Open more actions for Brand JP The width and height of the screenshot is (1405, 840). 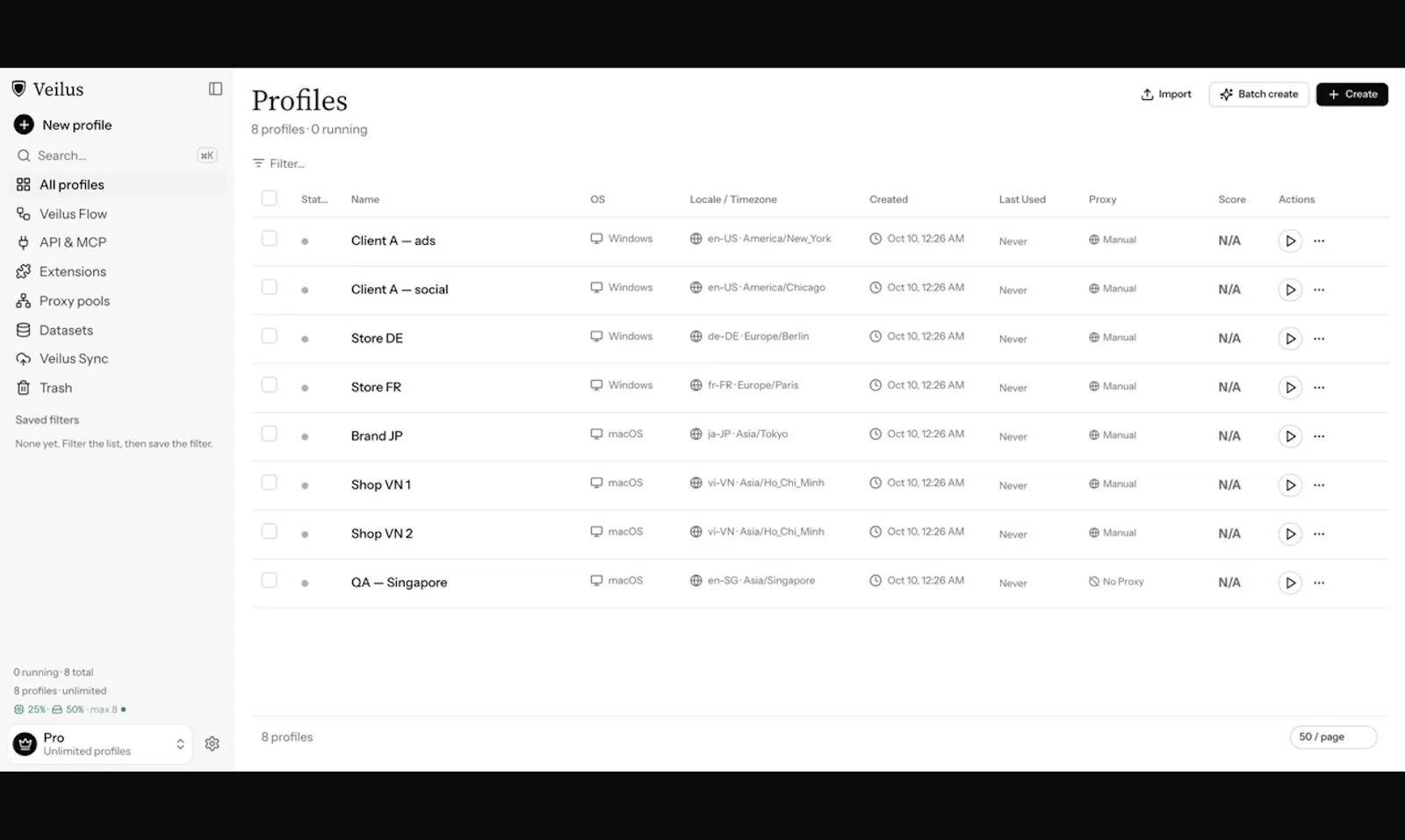(x=1319, y=436)
